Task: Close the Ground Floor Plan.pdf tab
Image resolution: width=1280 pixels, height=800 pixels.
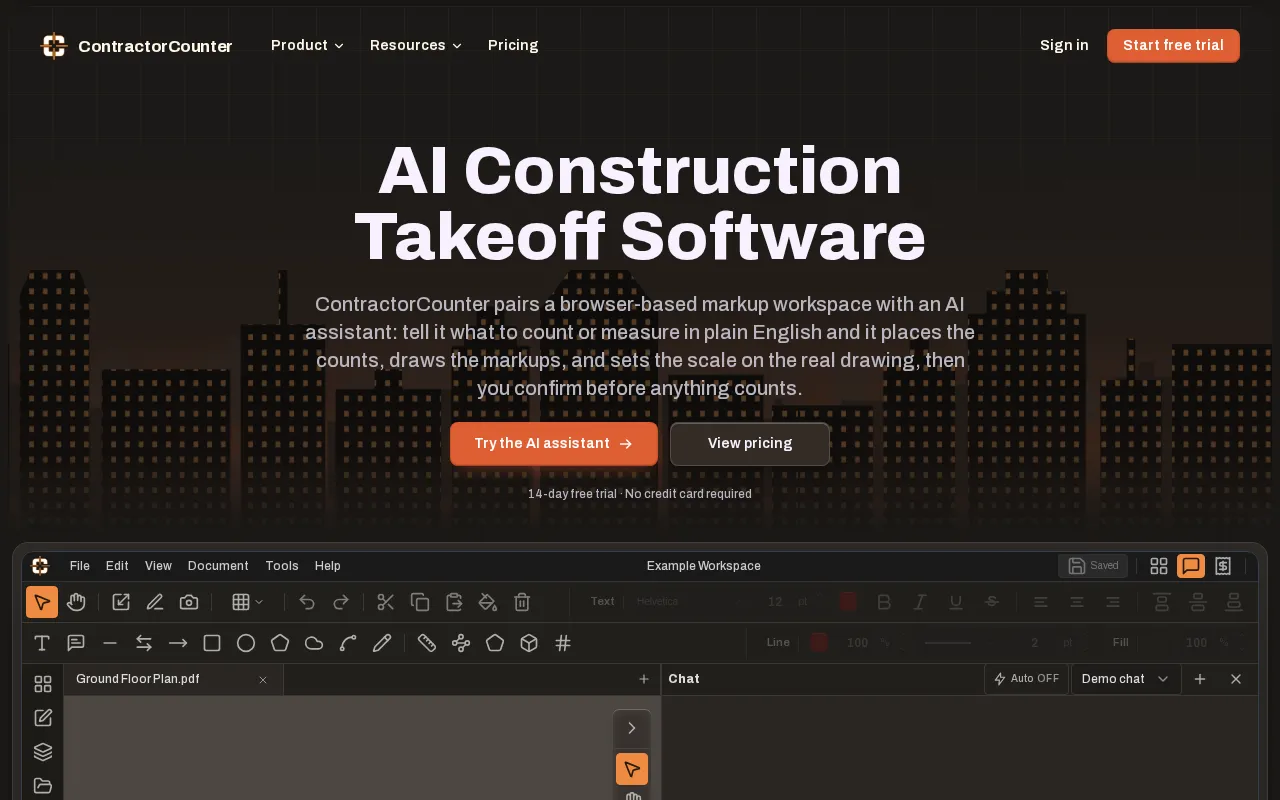Action: [x=263, y=680]
